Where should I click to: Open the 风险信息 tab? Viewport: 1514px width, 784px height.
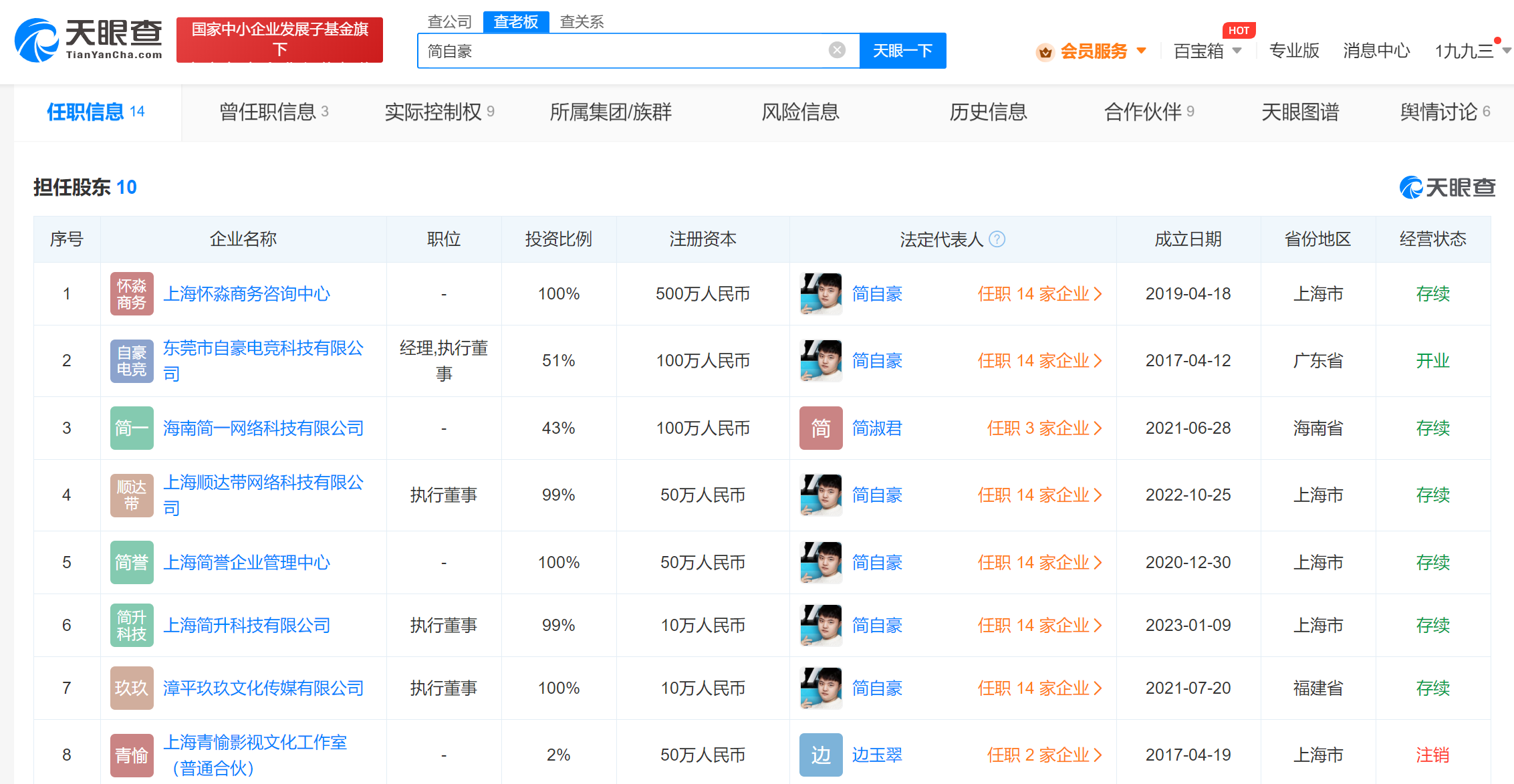coord(800,112)
